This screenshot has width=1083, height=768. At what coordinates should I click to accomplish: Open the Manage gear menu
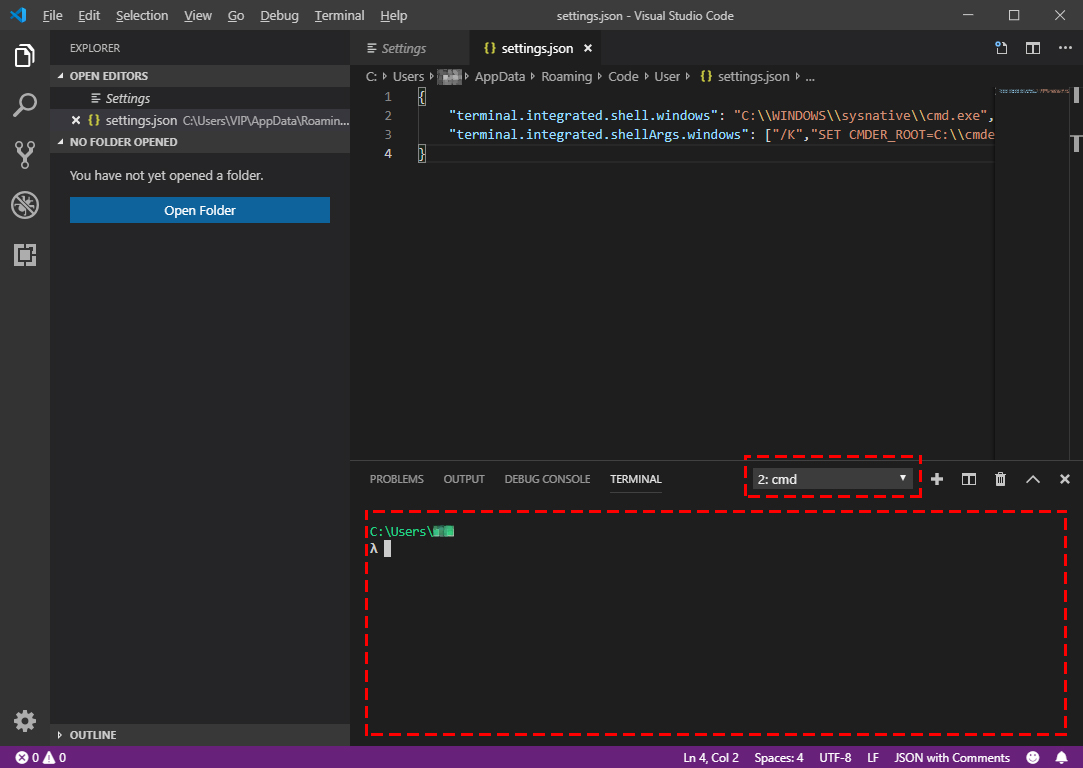25,720
